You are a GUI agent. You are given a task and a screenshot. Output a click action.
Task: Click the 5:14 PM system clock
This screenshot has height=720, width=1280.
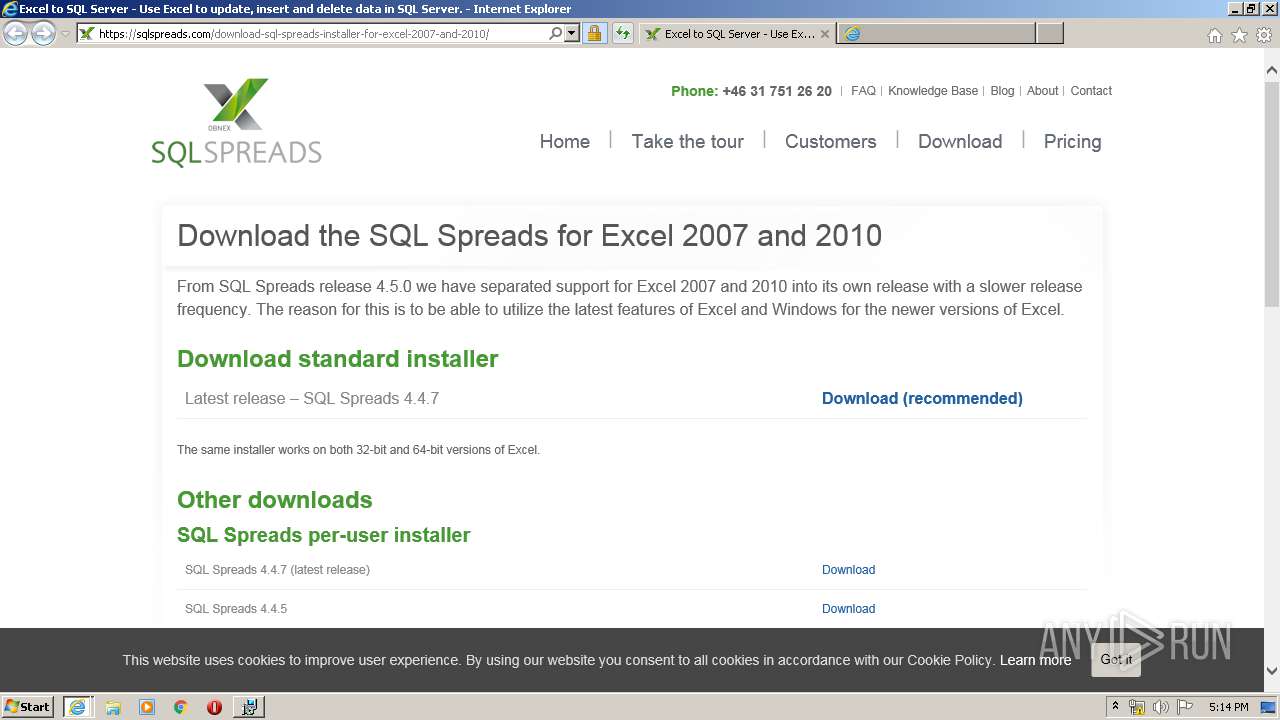tap(1228, 707)
